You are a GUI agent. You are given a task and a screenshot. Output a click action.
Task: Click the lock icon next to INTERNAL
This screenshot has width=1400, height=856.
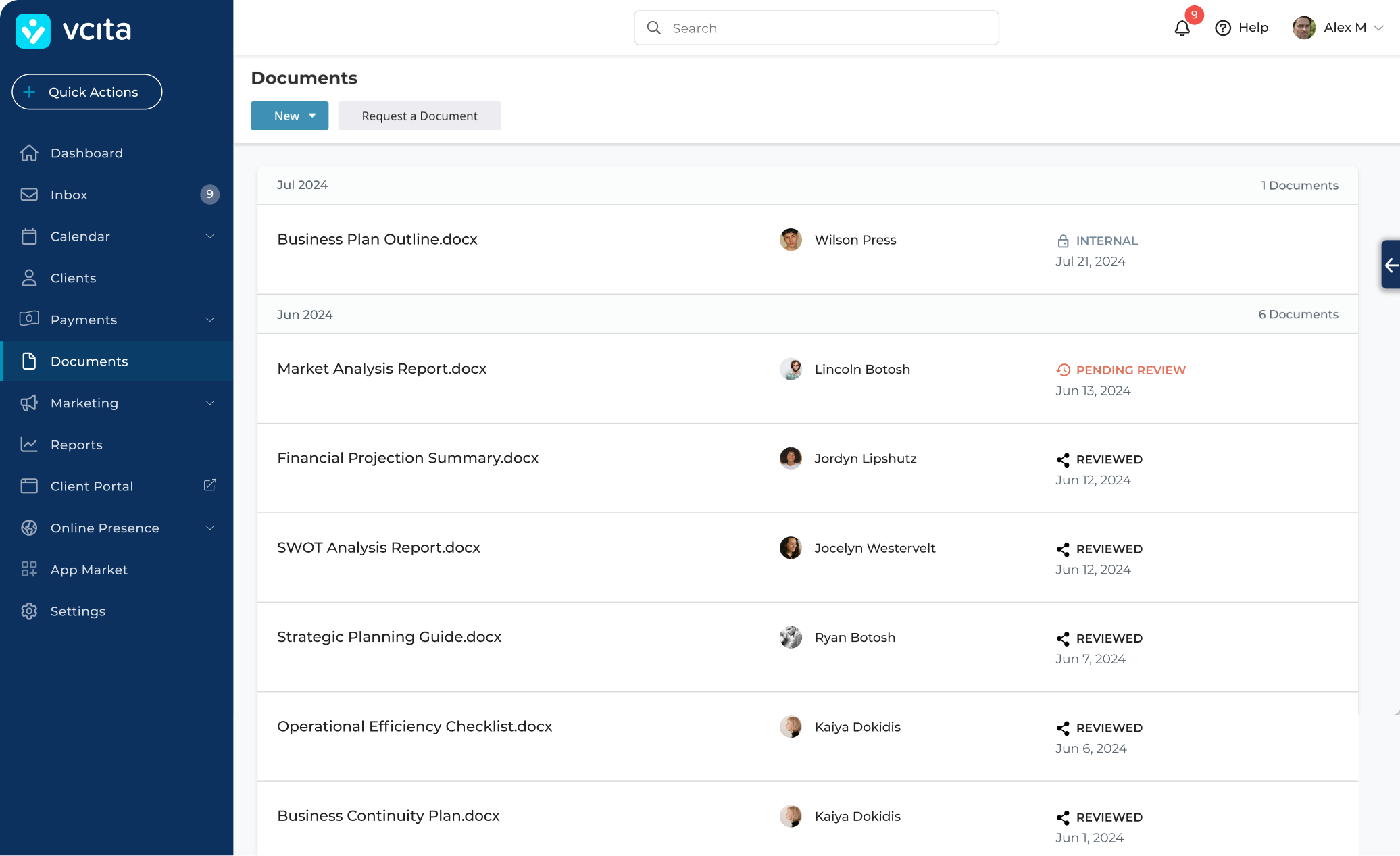click(x=1063, y=241)
